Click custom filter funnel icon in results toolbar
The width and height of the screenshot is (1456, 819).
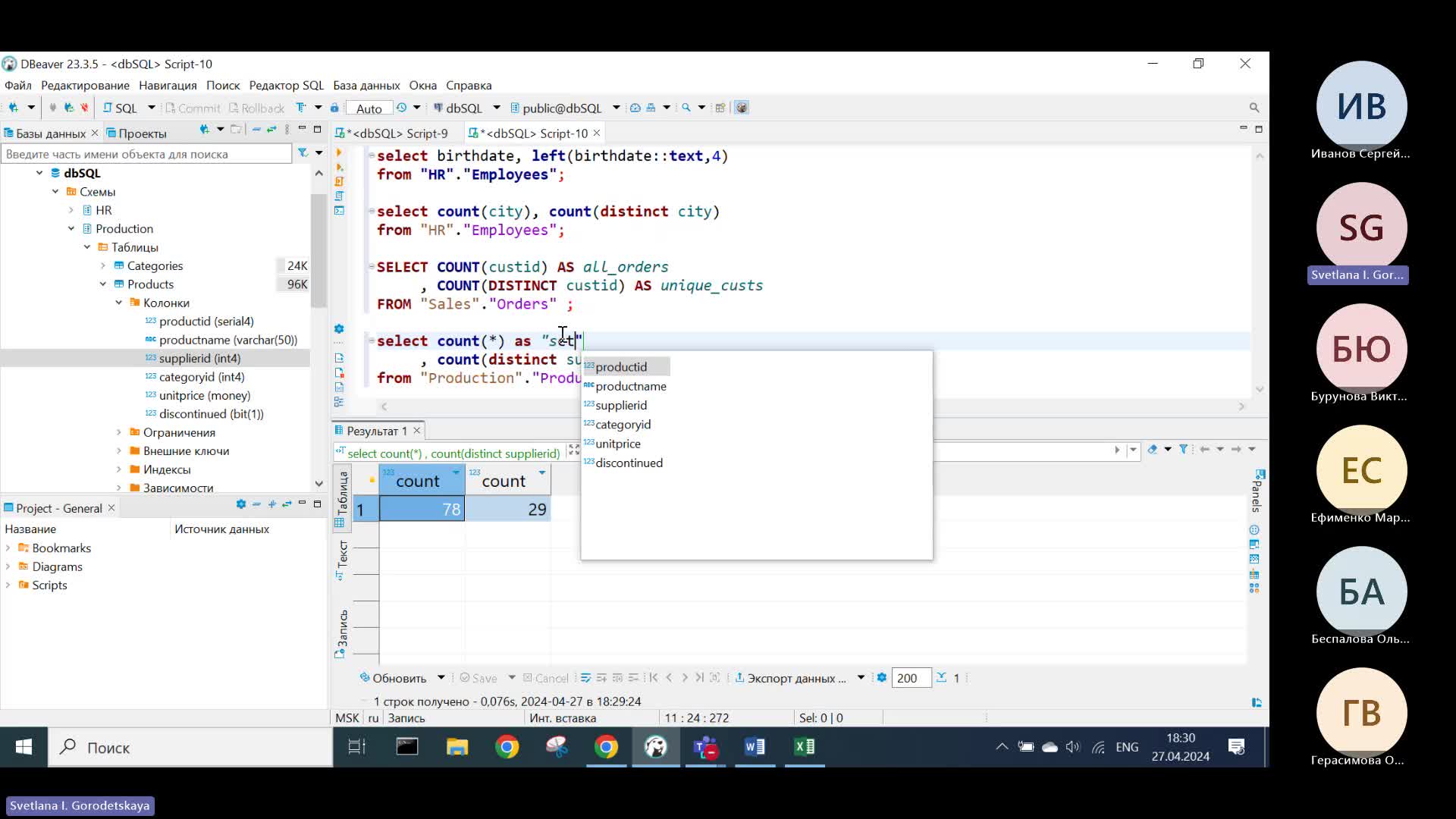1183,450
